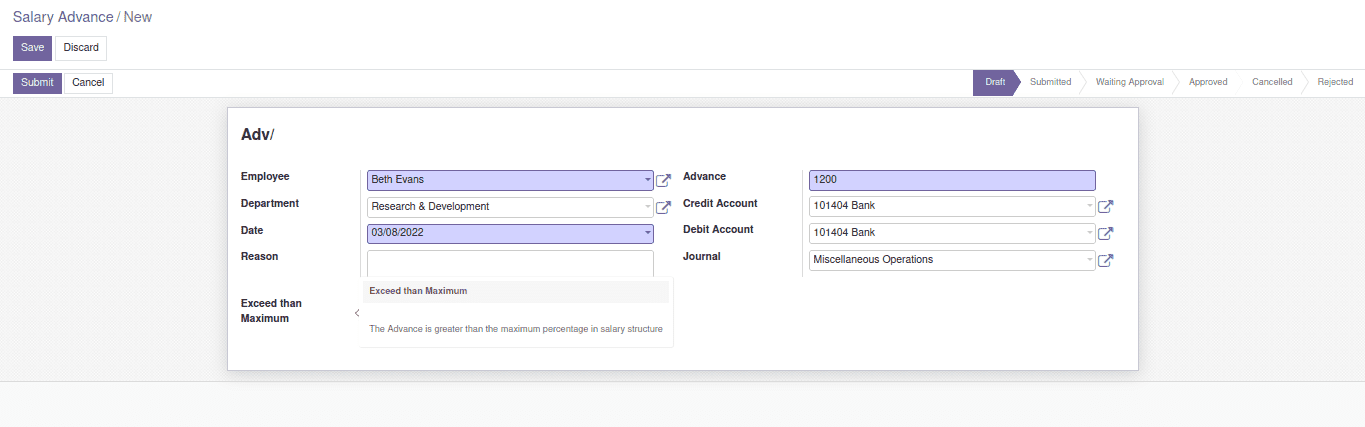The width and height of the screenshot is (1365, 427).
Task: Click the Save button
Action: point(32,48)
